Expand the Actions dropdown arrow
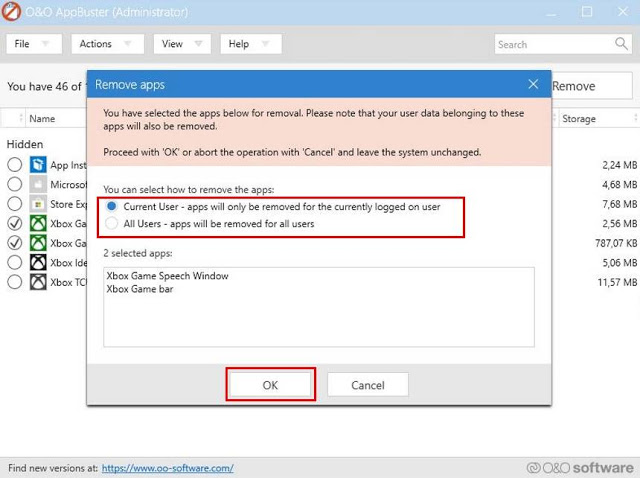The height and width of the screenshot is (478, 640). (x=127, y=43)
